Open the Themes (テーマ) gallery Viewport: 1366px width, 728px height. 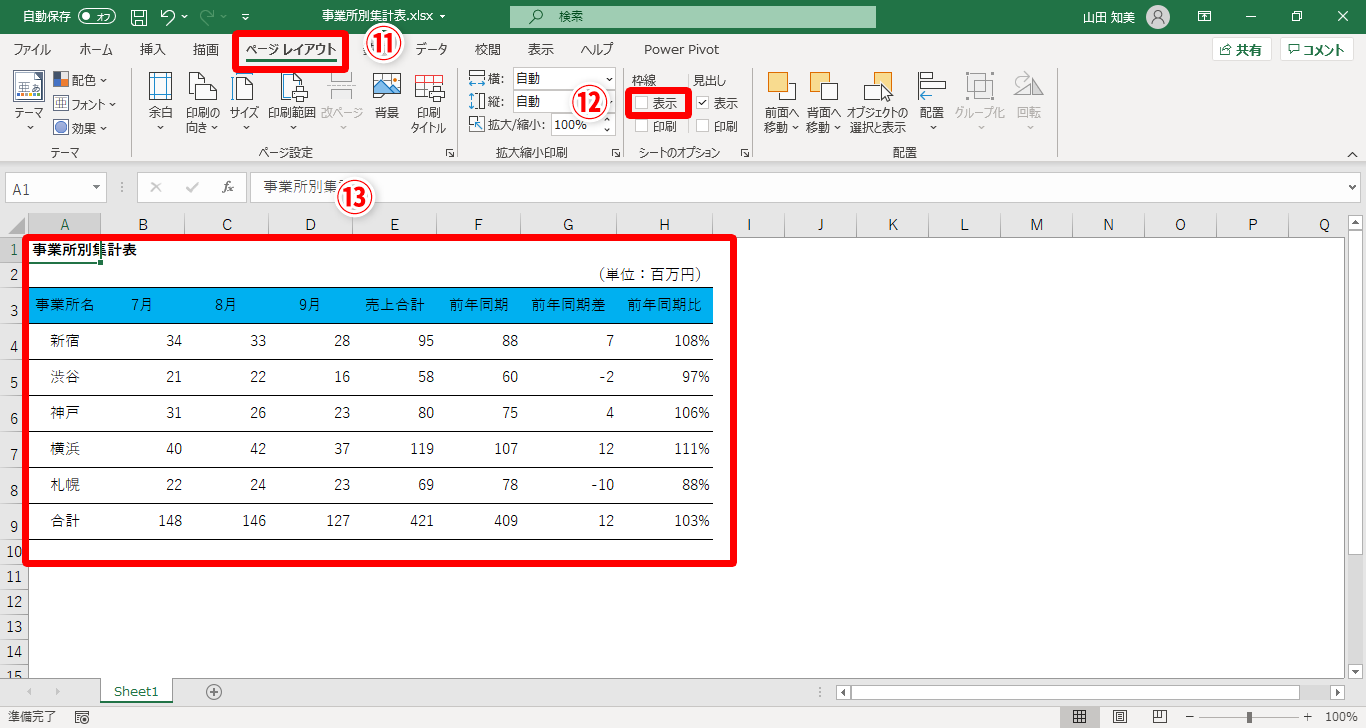(28, 101)
